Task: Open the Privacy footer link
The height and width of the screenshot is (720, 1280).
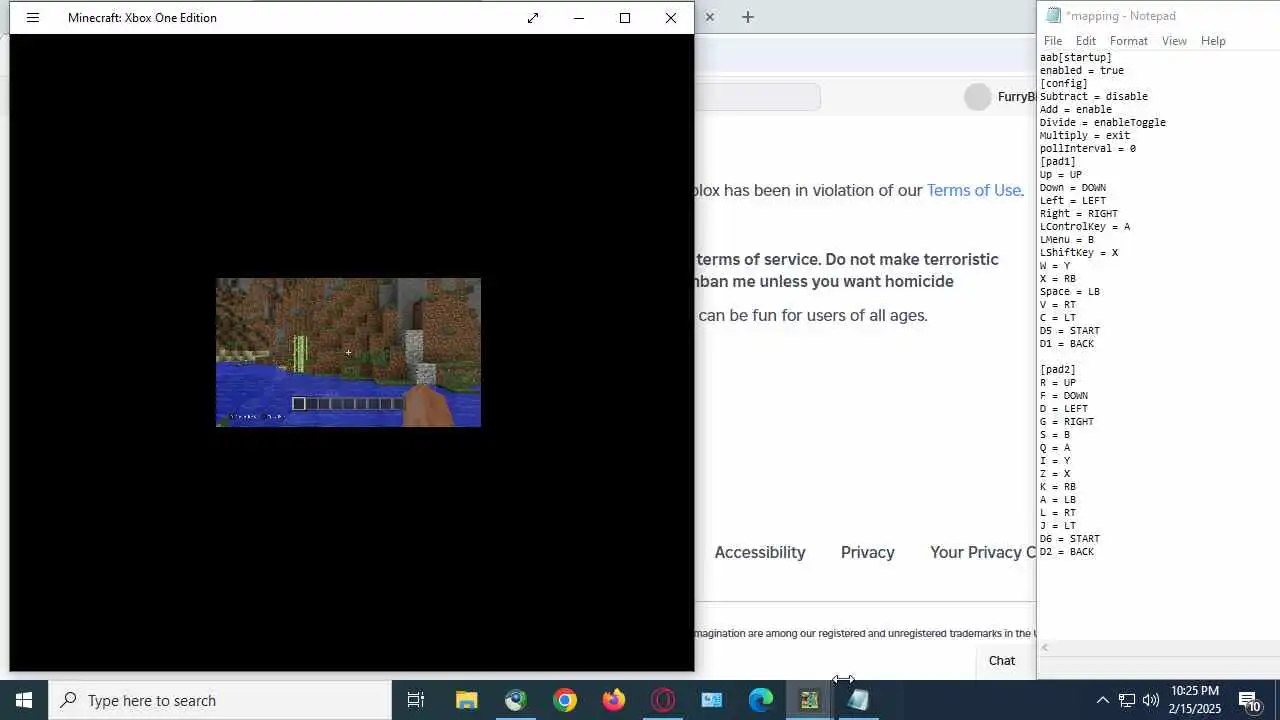Action: 868,552
